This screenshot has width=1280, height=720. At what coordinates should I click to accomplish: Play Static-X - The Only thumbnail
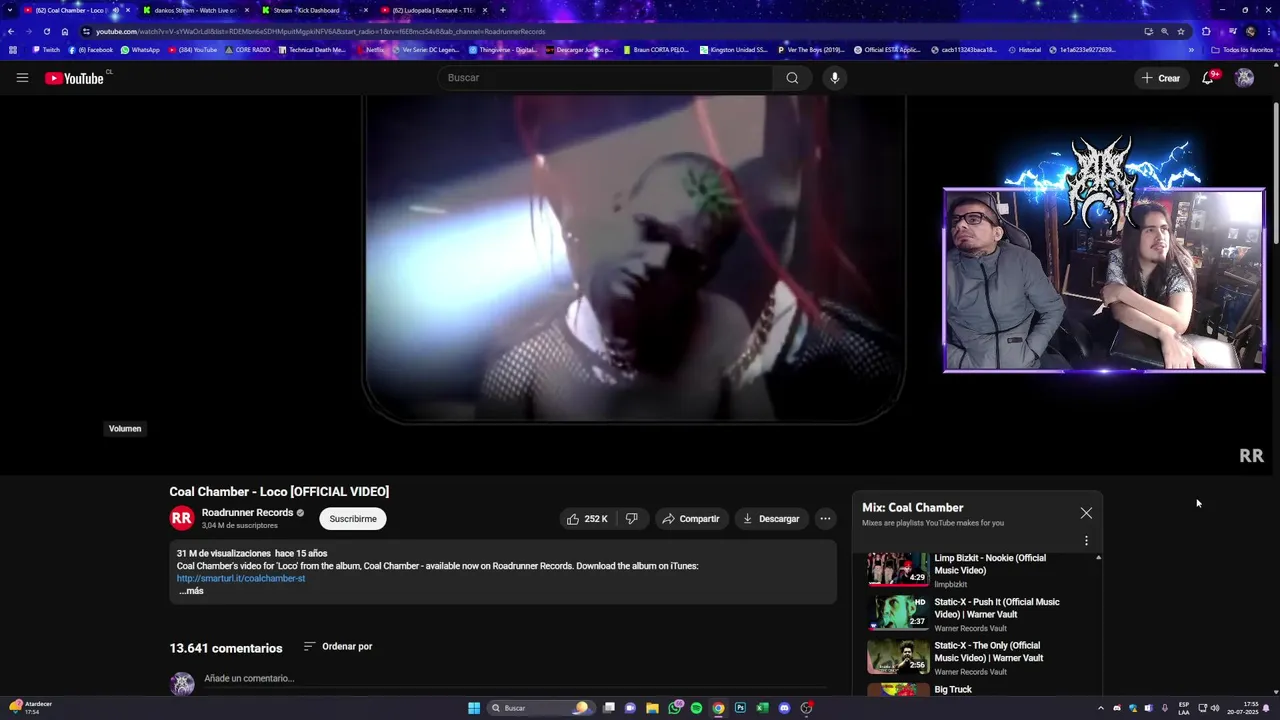click(898, 656)
